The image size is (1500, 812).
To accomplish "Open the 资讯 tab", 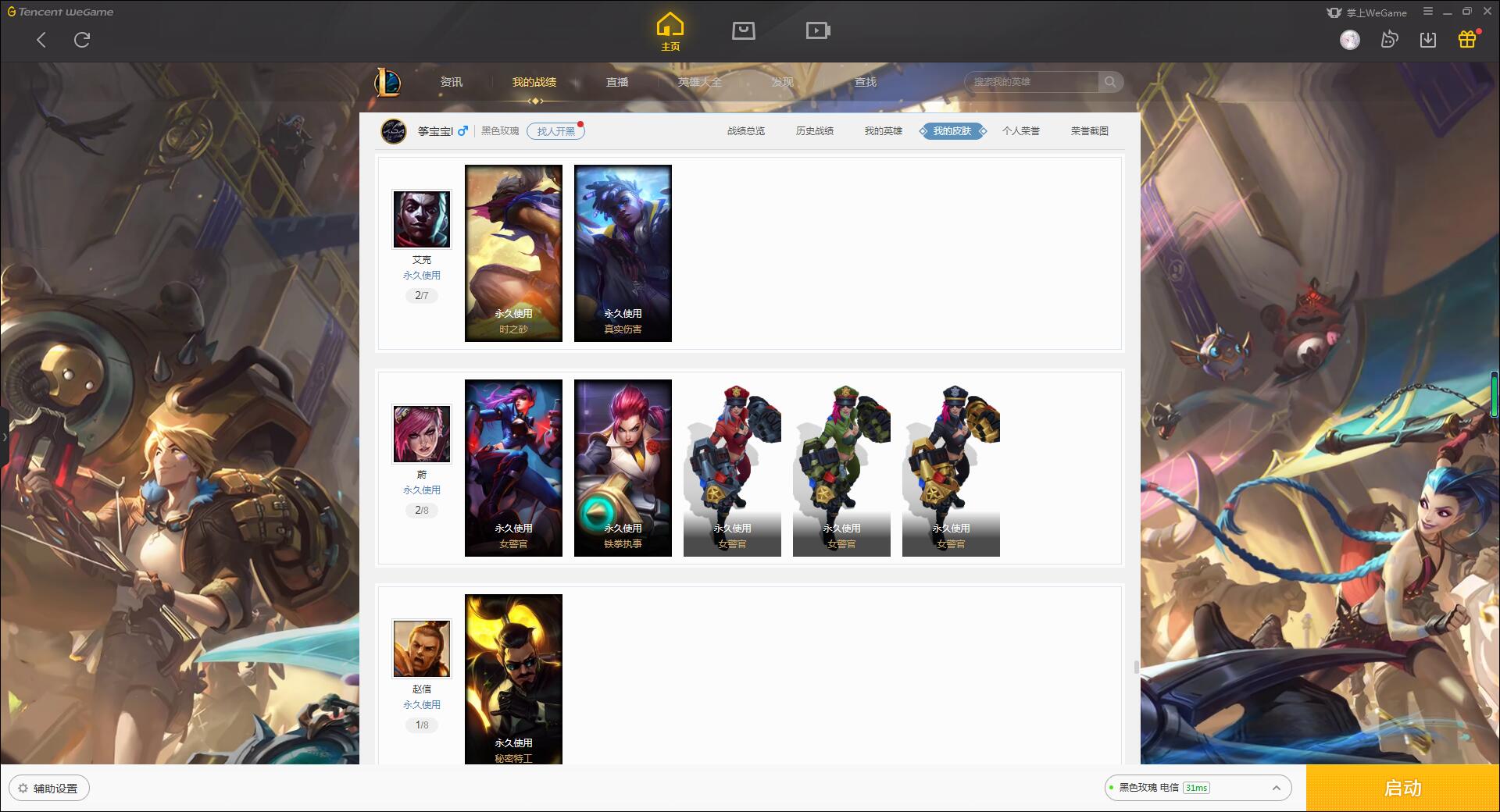I will click(x=452, y=82).
